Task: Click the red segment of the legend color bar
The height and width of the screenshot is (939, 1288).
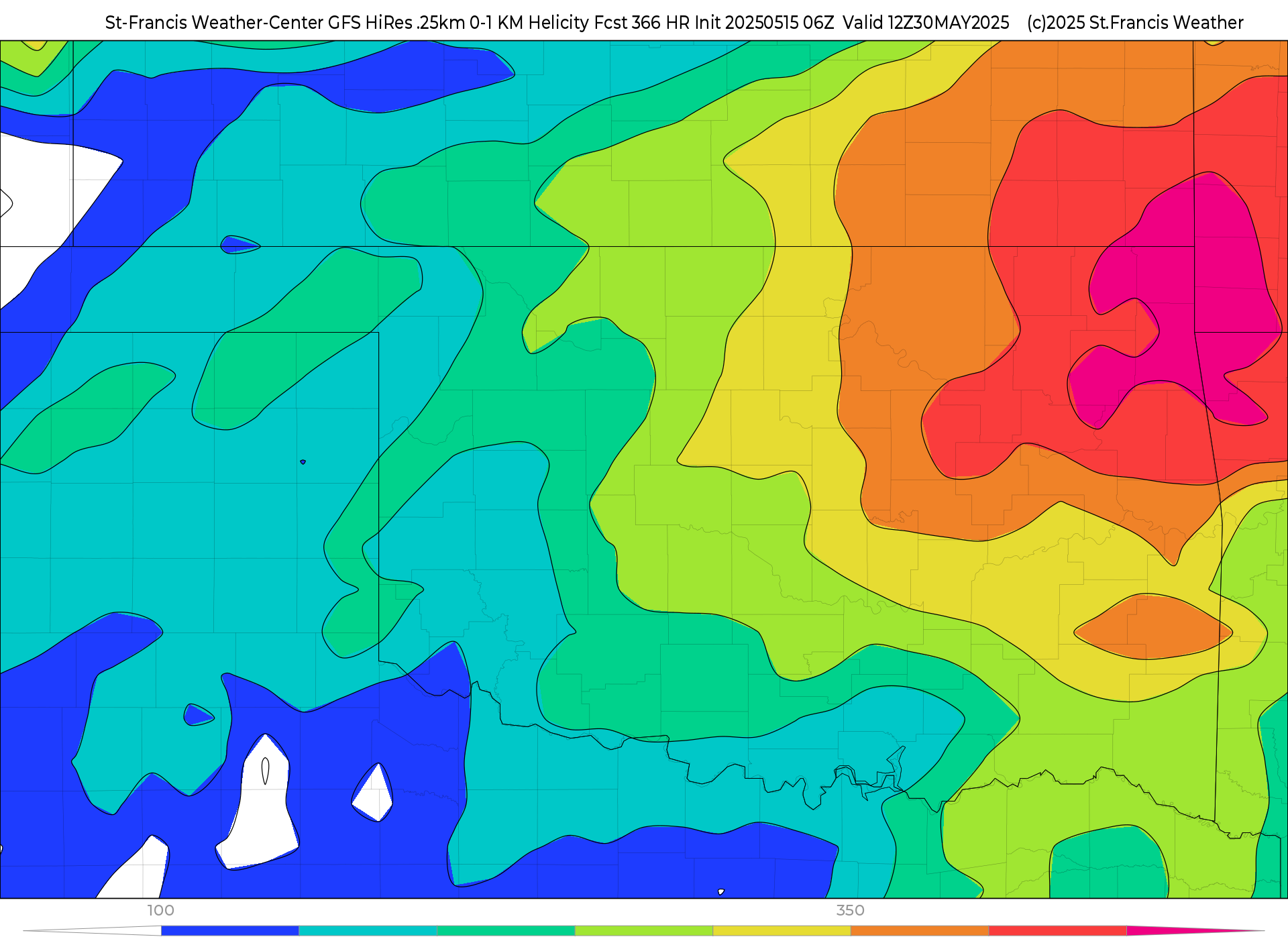Action: pos(1058,931)
